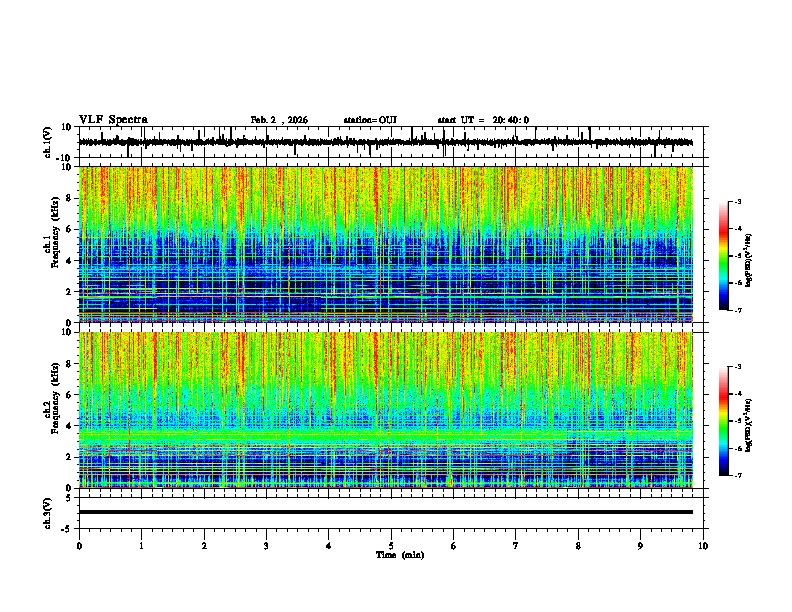The image size is (792, 612).
Task: Click inside the ch.1 spectrogram panel
Action: click(386, 244)
